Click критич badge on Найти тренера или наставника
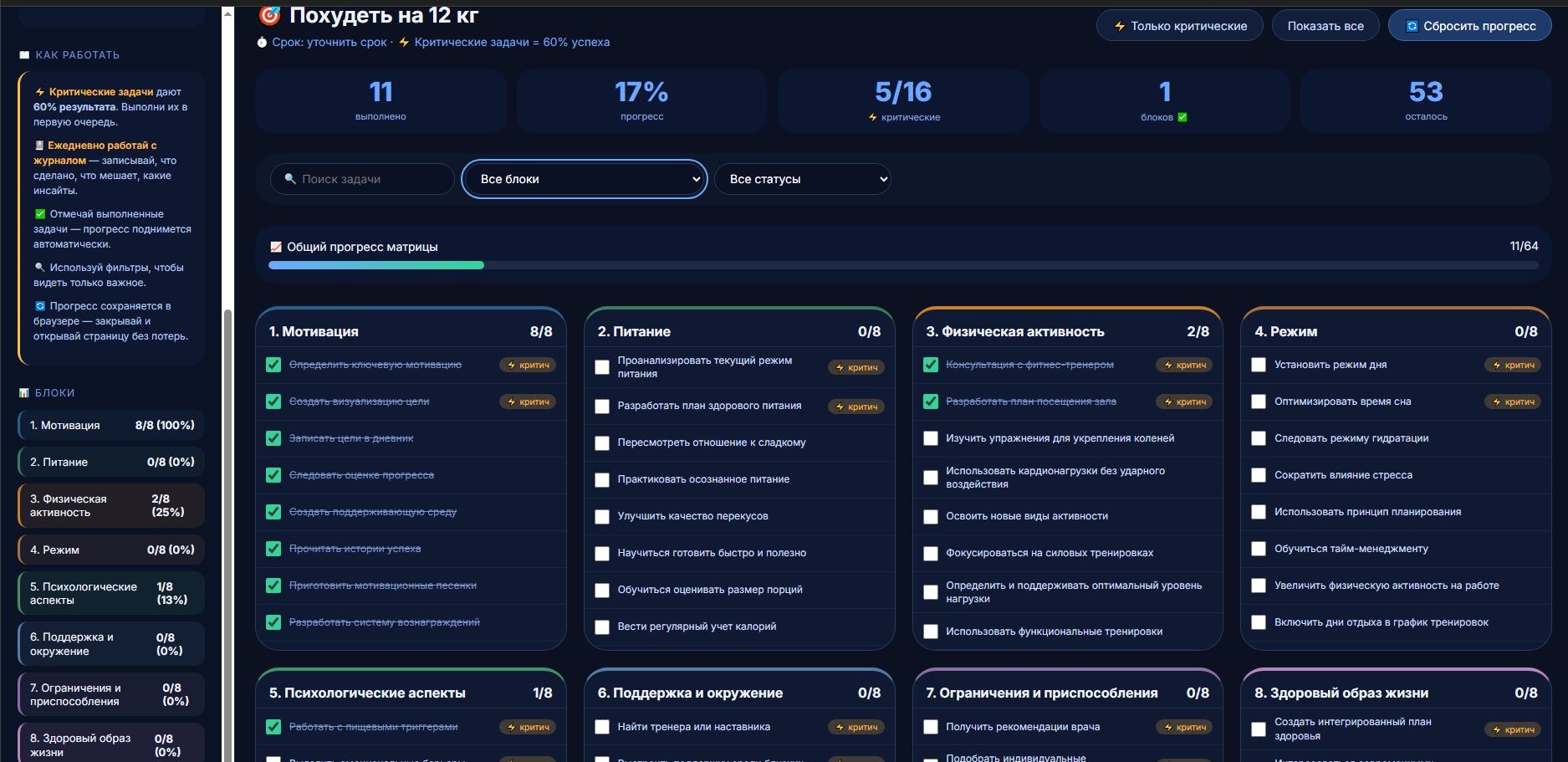The height and width of the screenshot is (762, 1568). tap(856, 727)
